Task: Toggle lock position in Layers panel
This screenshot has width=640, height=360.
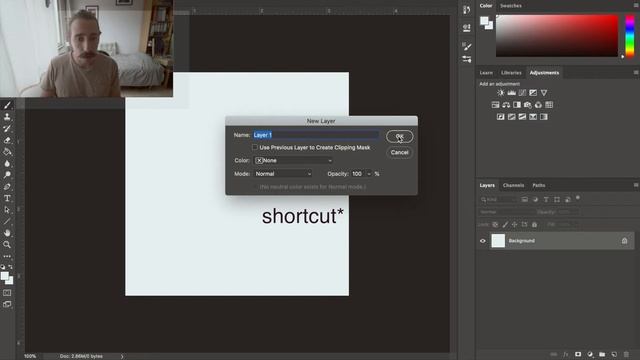Action: [x=514, y=224]
